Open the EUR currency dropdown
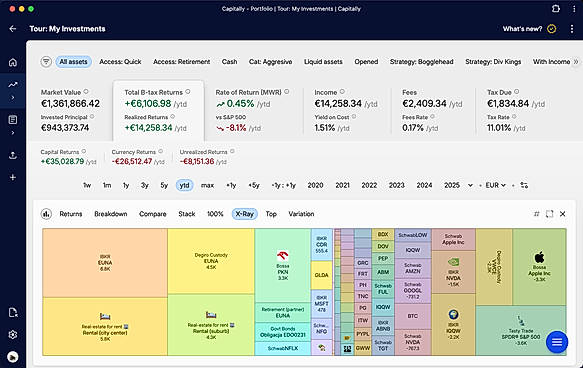 (496, 185)
